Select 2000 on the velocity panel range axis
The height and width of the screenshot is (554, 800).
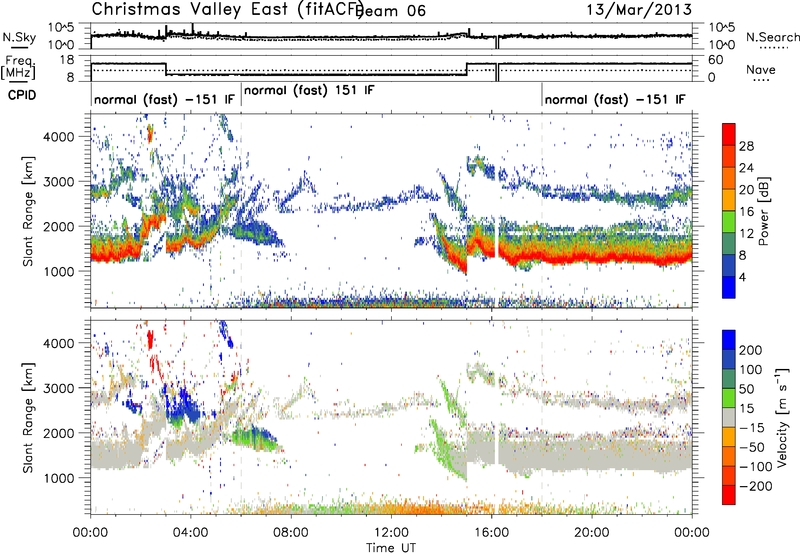58,433
